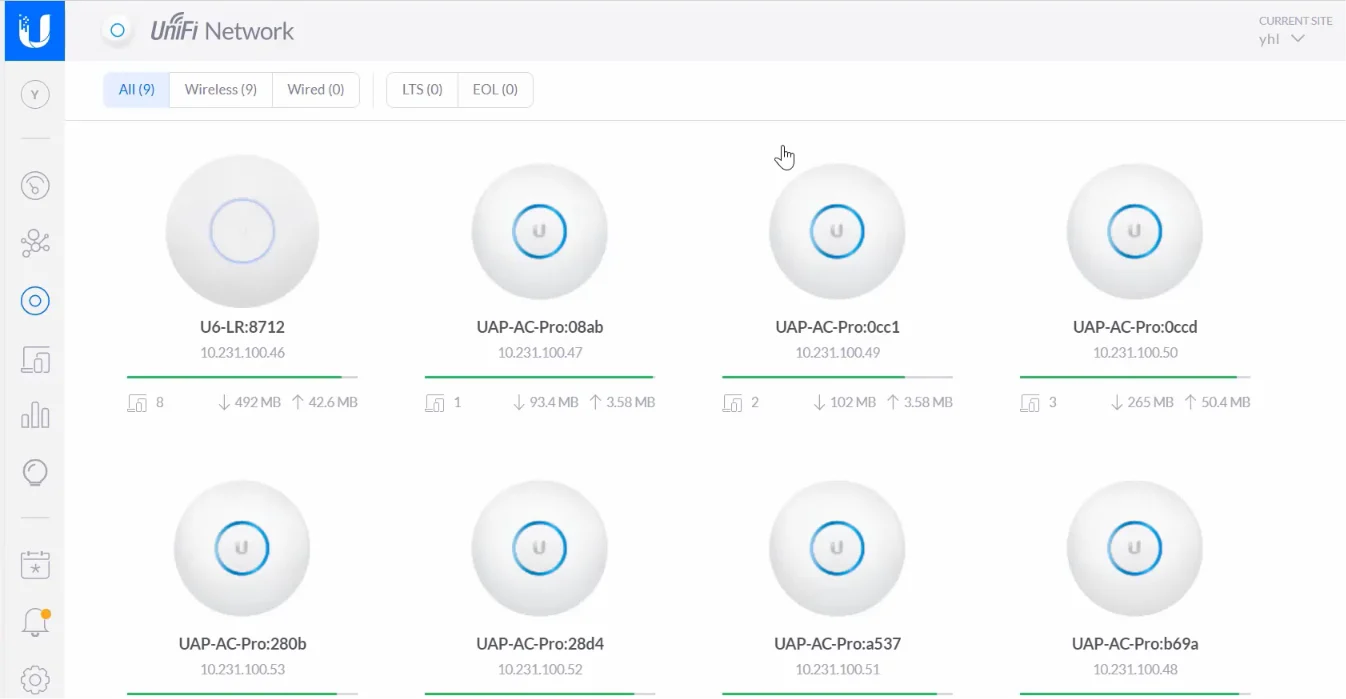Open the UAP-AC-Pro:0cc1 device image
The width and height of the screenshot is (1346, 699).
click(x=837, y=231)
